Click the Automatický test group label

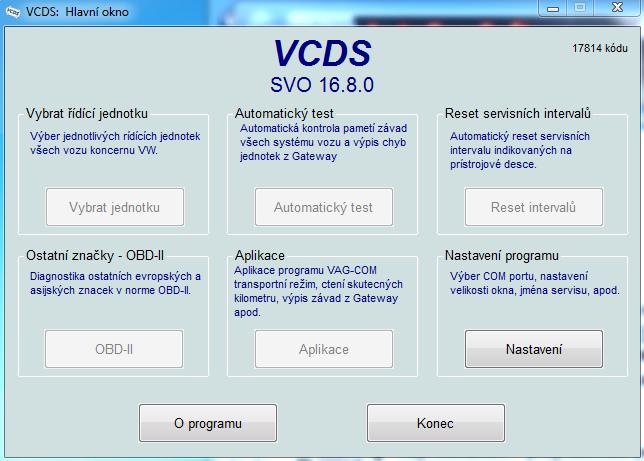pyautogui.click(x=284, y=113)
